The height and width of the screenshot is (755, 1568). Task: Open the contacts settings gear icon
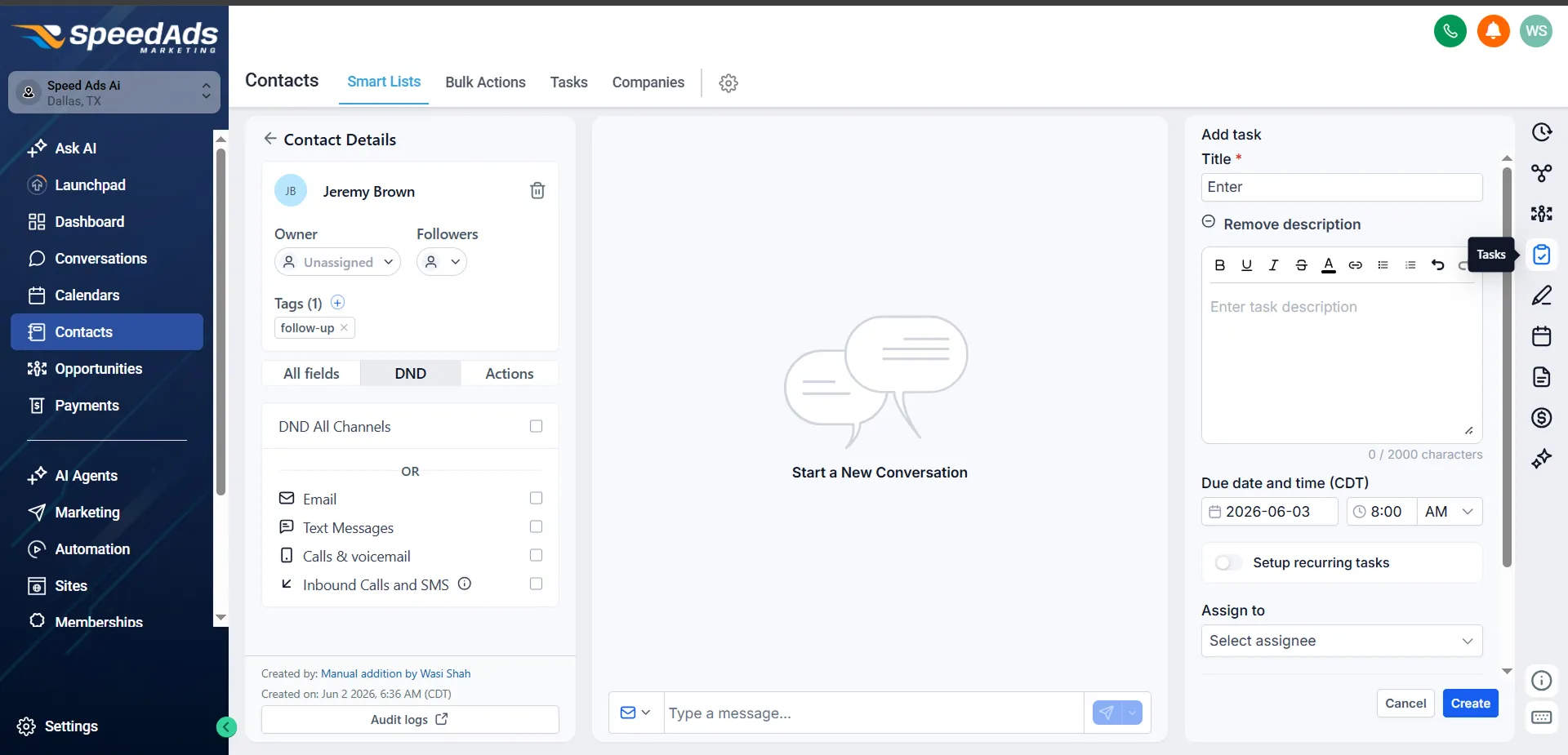click(x=728, y=82)
